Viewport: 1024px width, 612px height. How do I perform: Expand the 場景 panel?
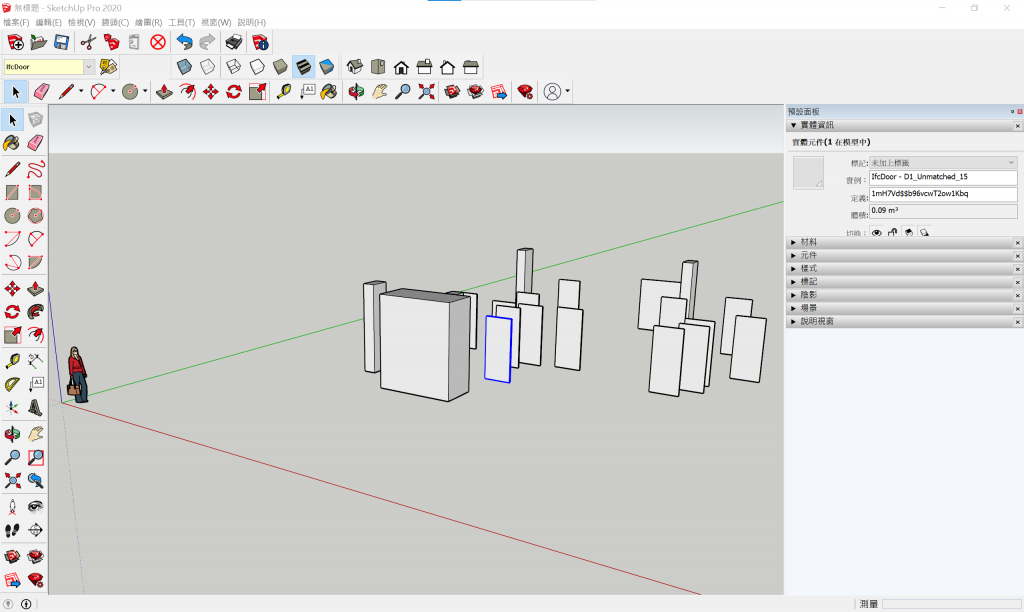click(793, 308)
